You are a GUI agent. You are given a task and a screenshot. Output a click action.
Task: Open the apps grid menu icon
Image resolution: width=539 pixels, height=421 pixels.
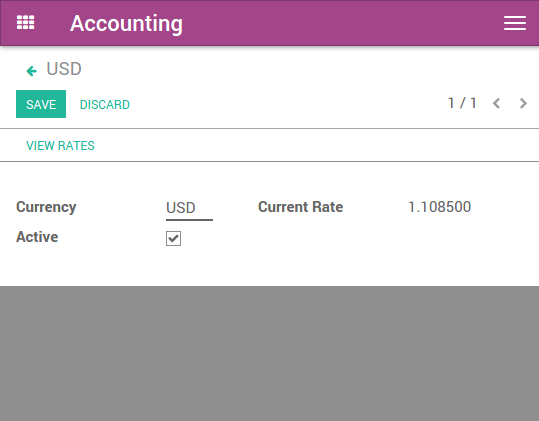point(25,23)
